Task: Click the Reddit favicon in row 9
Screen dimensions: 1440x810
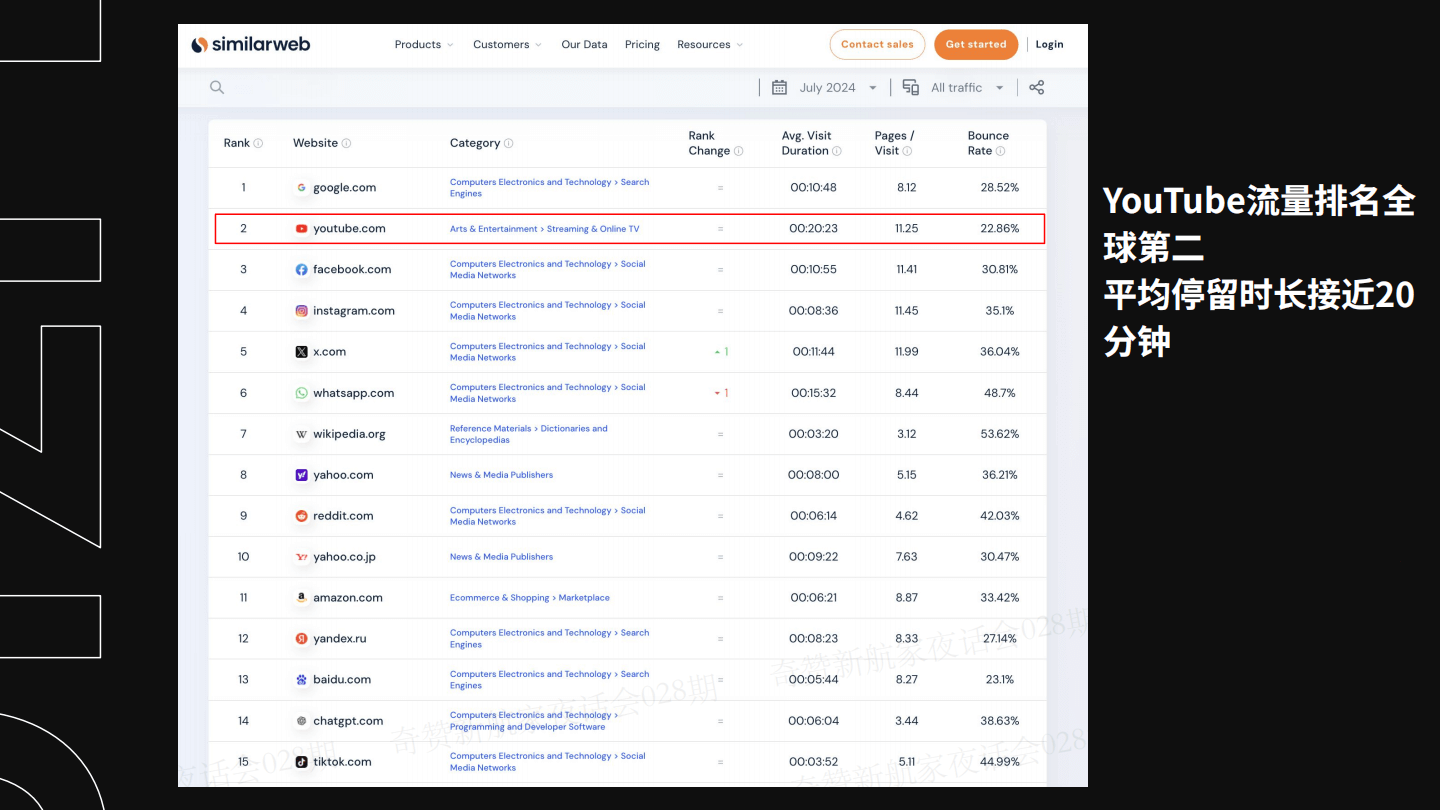Action: [x=301, y=516]
